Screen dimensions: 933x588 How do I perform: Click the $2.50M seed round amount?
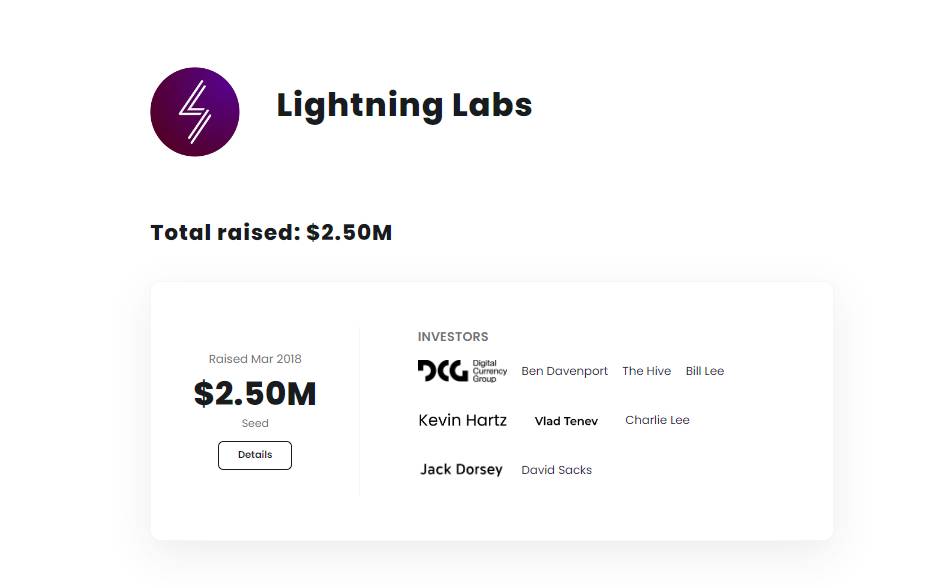255,393
